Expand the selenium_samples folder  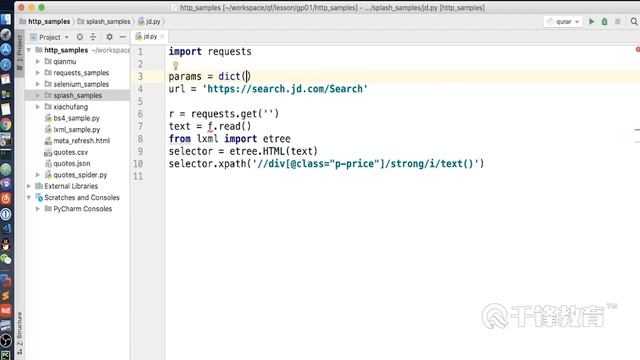pyautogui.click(x=38, y=84)
